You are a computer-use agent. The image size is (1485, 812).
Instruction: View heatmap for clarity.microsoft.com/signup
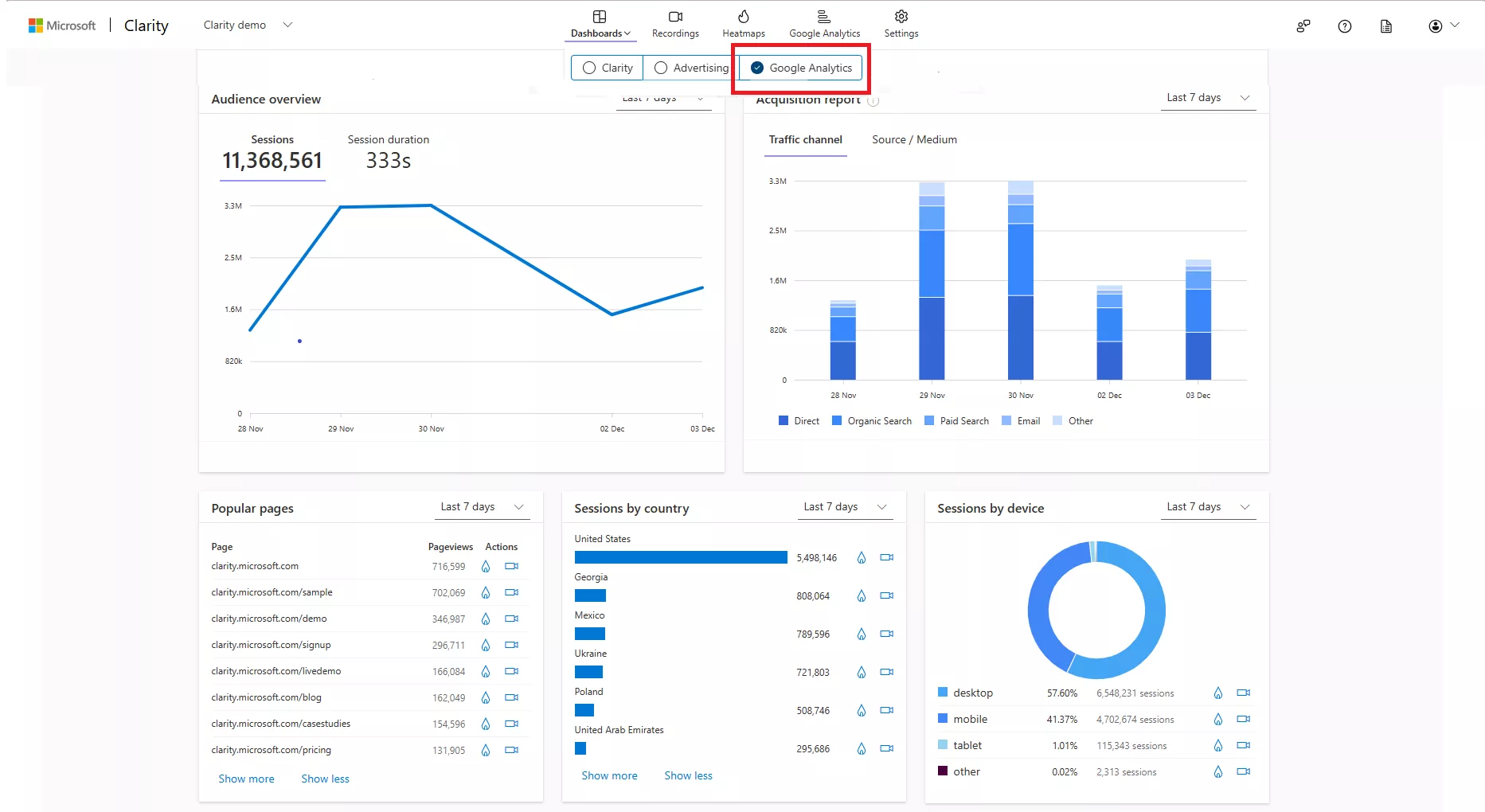click(x=486, y=646)
